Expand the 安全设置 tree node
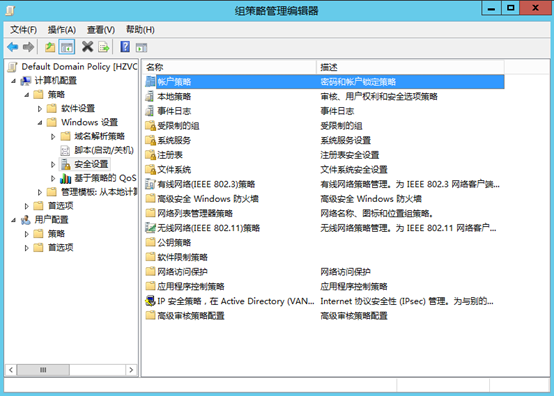This screenshot has width=554, height=396. pos(53,164)
